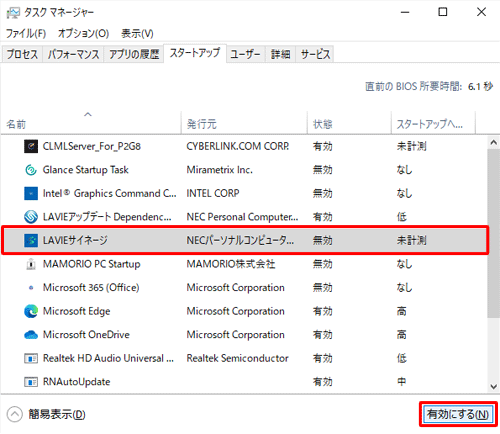Select the LAVIEサイネージ name text
The height and width of the screenshot is (434, 500).
pos(75,240)
